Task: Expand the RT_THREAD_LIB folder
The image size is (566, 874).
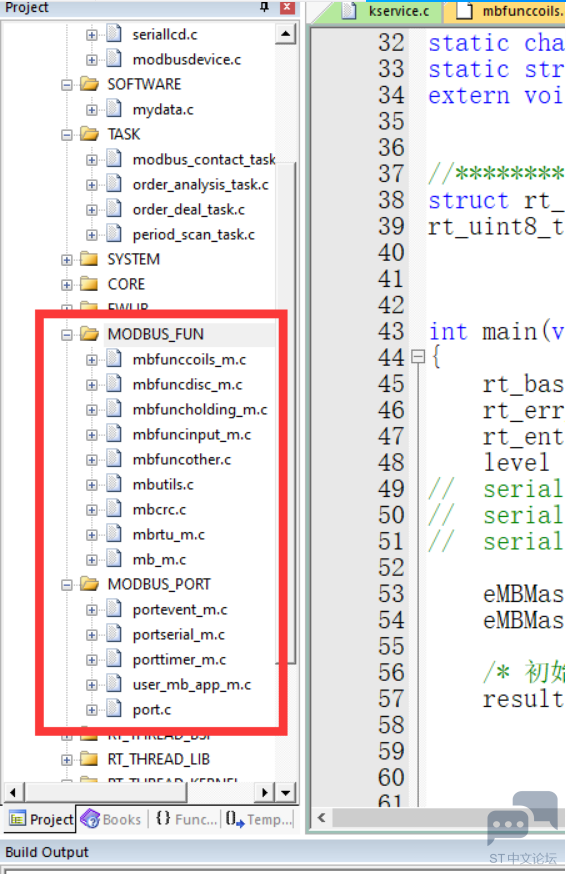Action: [x=67, y=760]
